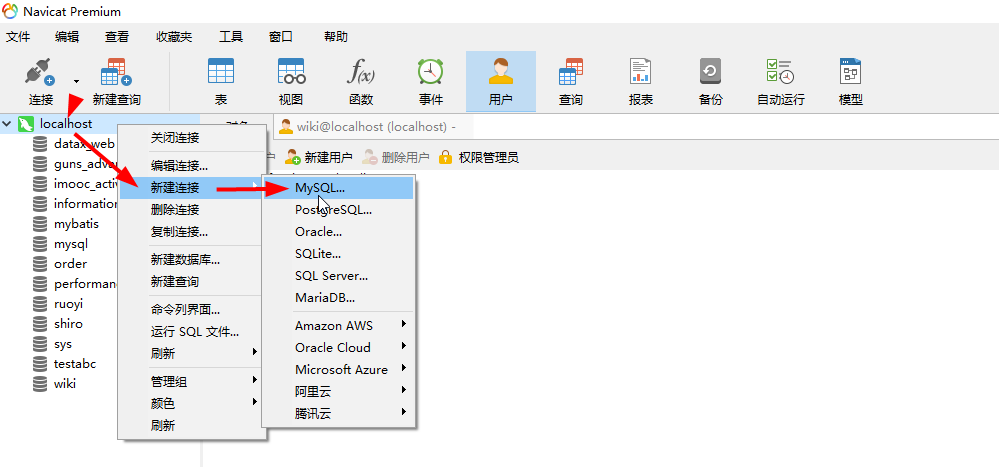Select the information_schema database icon
Image resolution: width=999 pixels, height=467 pixels.
coord(40,204)
